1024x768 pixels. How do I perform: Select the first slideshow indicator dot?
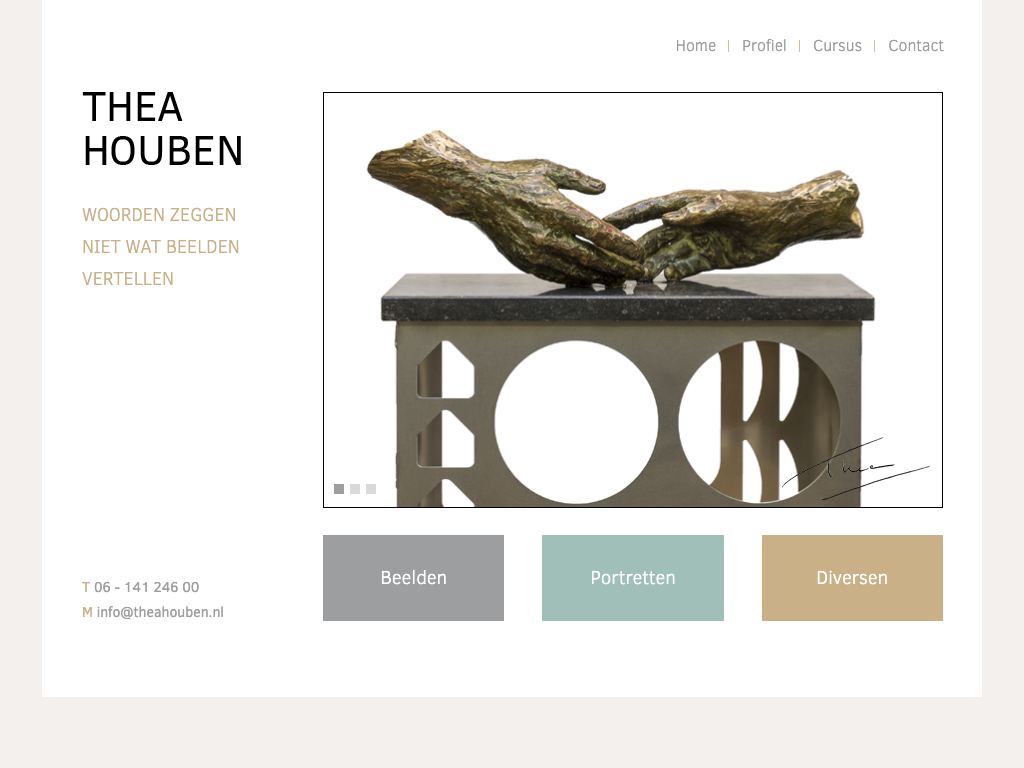(339, 489)
